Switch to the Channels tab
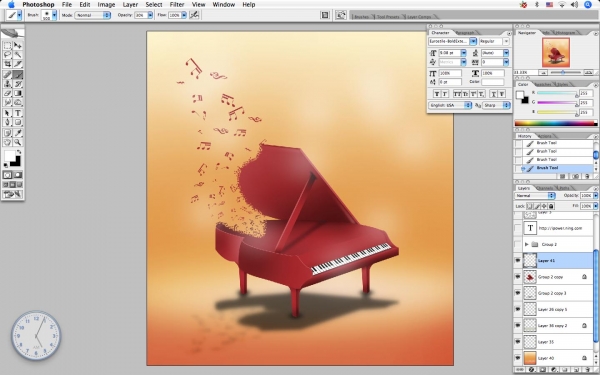Viewport: 600px width, 375px height. coord(544,188)
